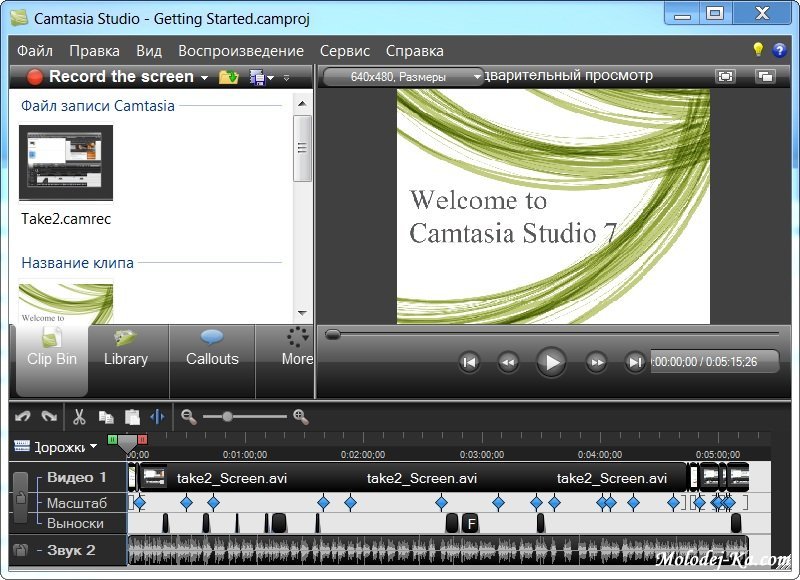The width and height of the screenshot is (800, 580).
Task: Open the Справка menu
Action: point(415,51)
